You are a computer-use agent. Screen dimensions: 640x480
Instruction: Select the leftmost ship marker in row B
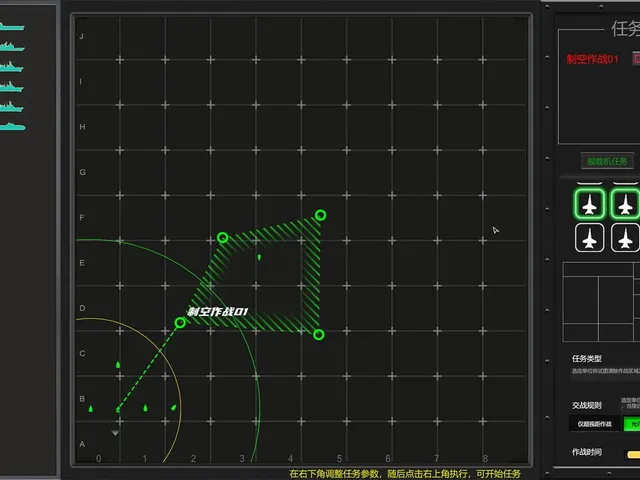pyautogui.click(x=91, y=409)
